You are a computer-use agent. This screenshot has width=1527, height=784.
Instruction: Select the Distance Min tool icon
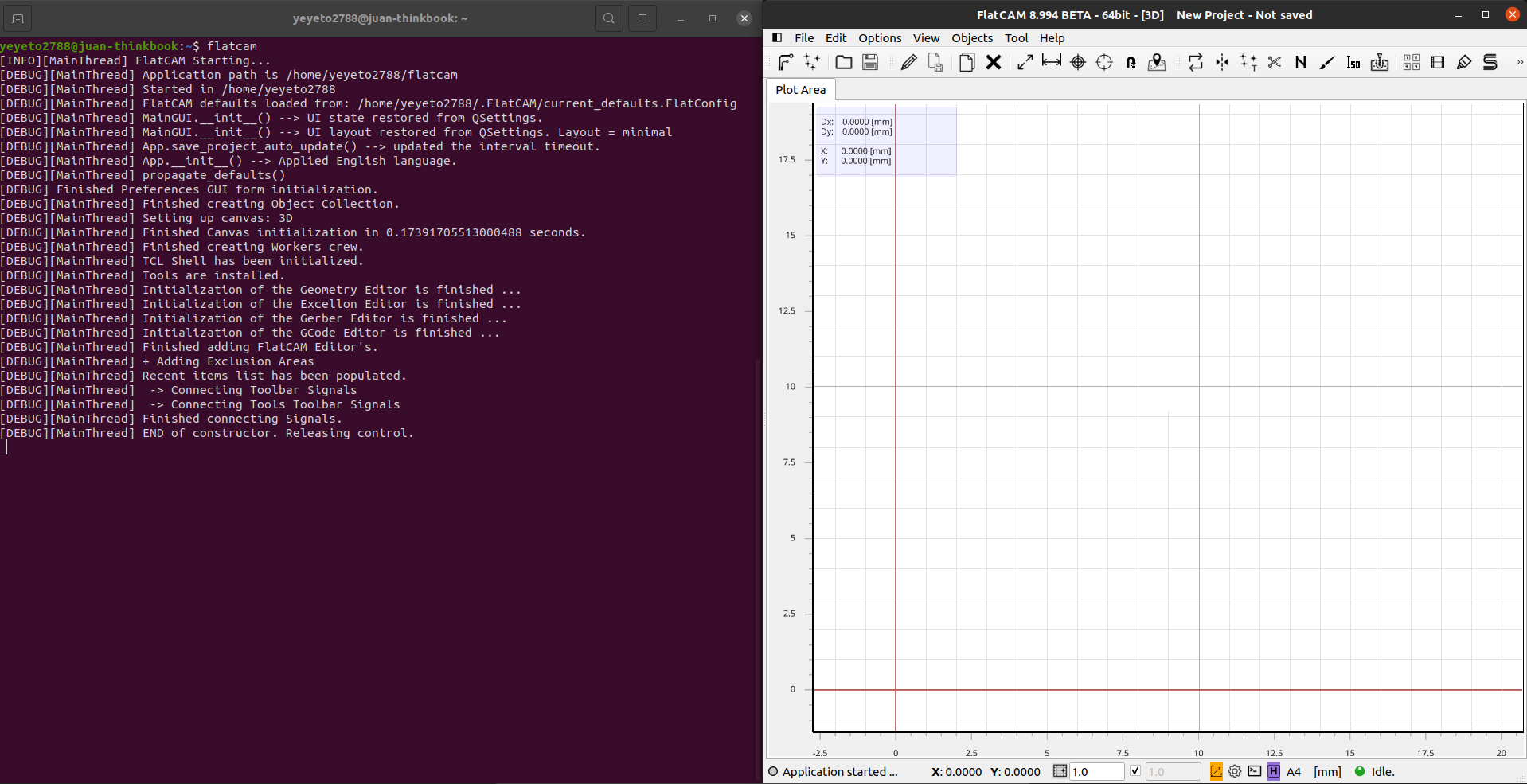1052,62
